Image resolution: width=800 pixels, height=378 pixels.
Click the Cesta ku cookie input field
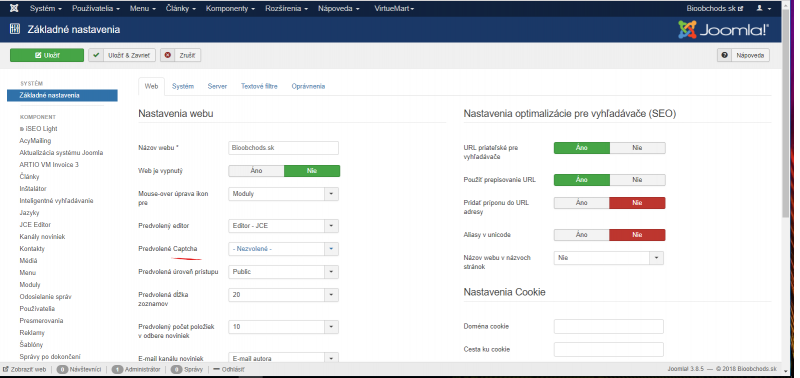click(x=609, y=349)
